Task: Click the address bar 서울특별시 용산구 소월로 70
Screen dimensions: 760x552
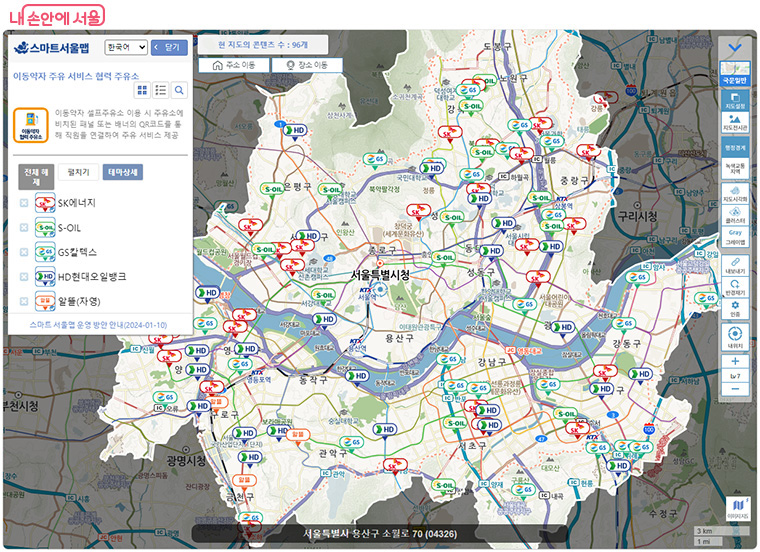Action: coord(380,534)
